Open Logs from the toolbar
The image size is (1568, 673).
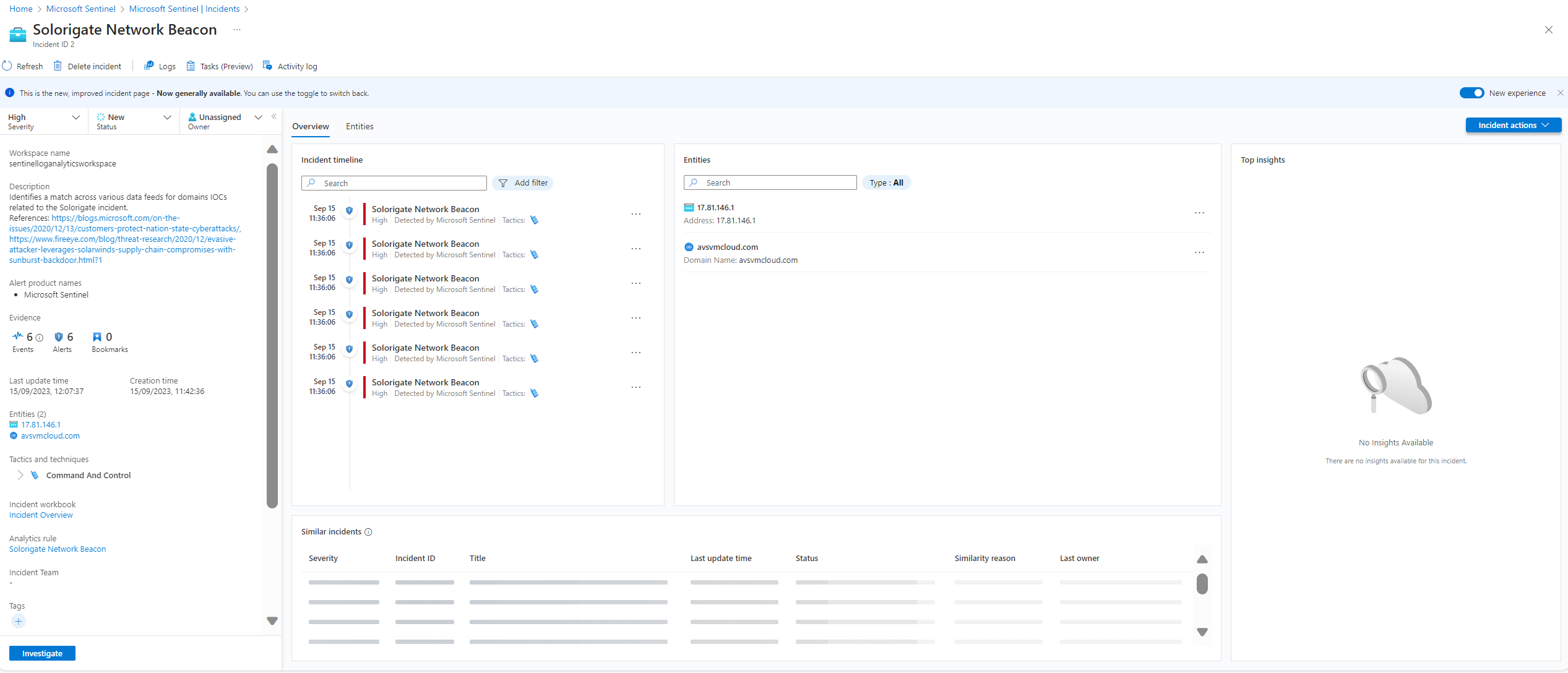(x=160, y=66)
